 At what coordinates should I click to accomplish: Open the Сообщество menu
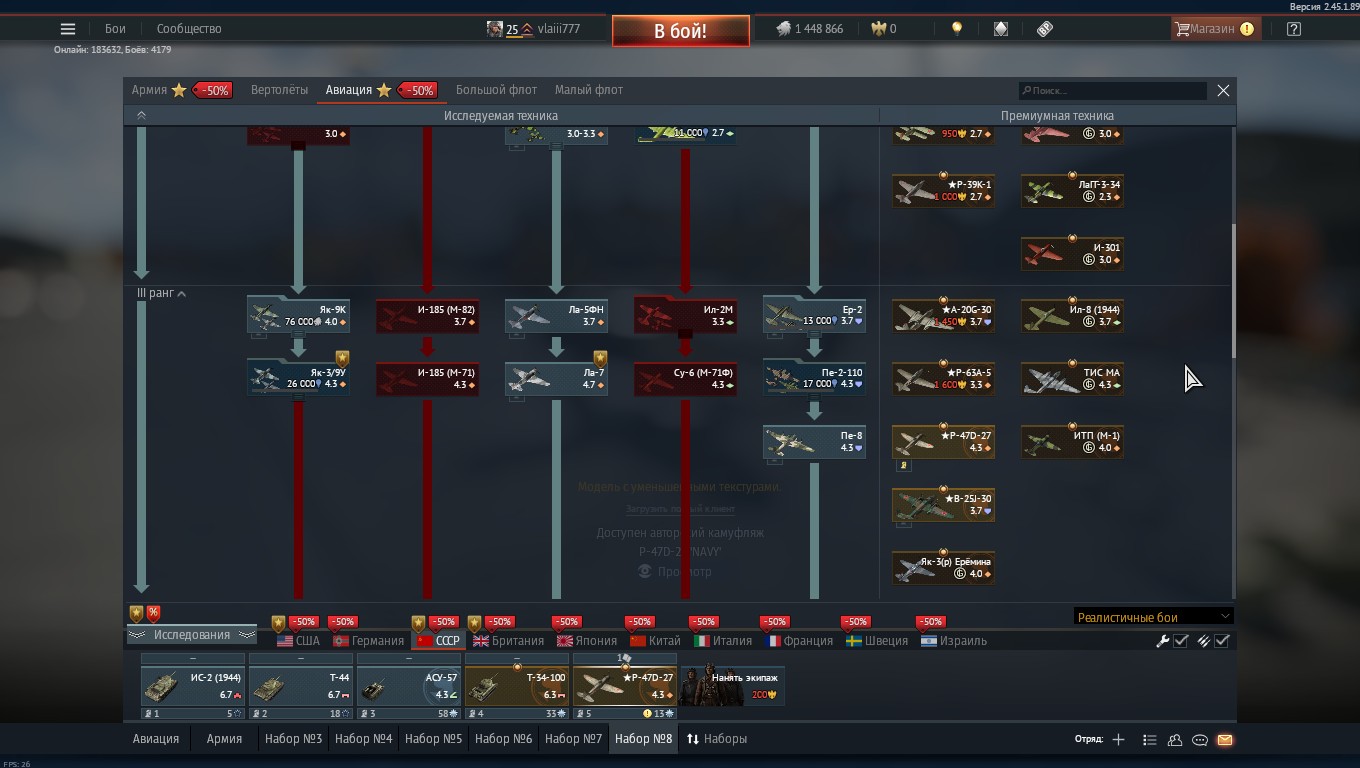coord(189,29)
